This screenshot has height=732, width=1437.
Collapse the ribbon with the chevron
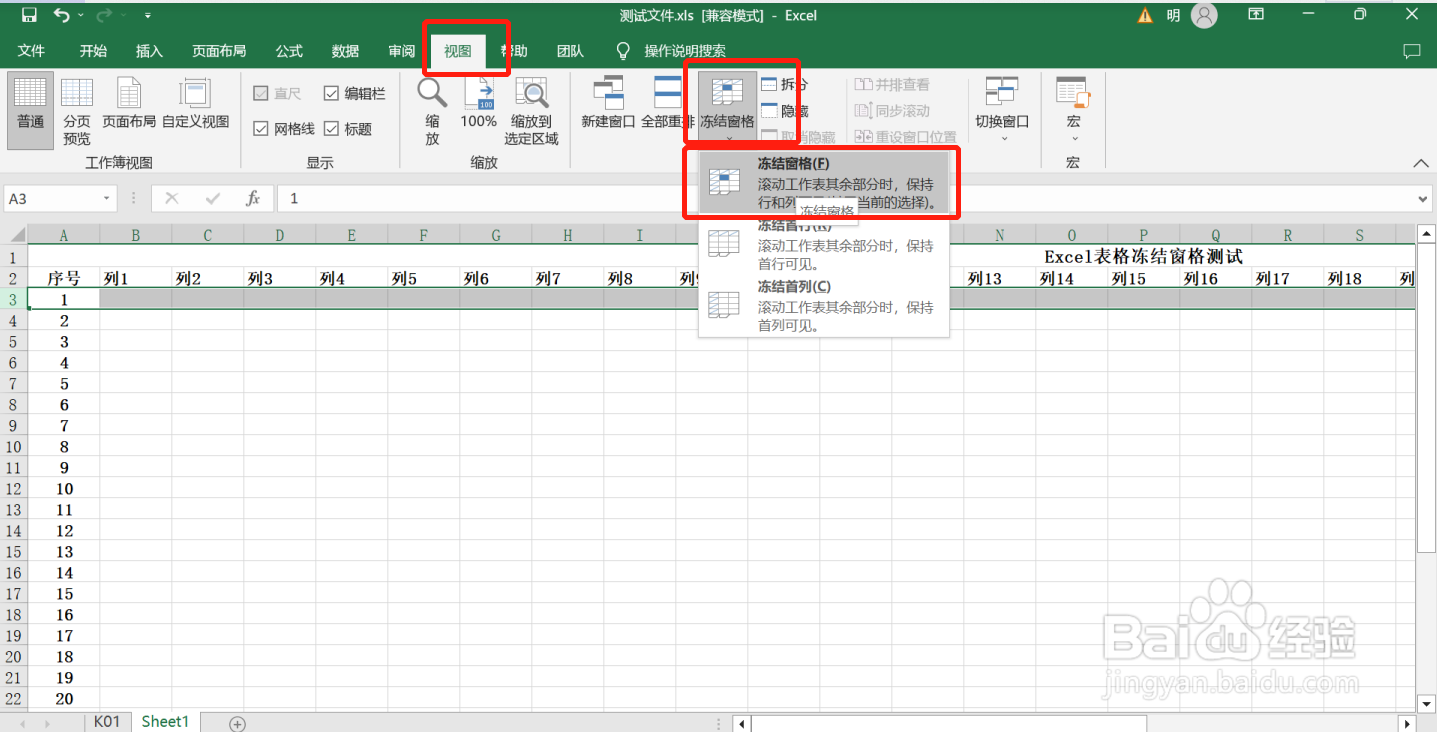pos(1420,163)
